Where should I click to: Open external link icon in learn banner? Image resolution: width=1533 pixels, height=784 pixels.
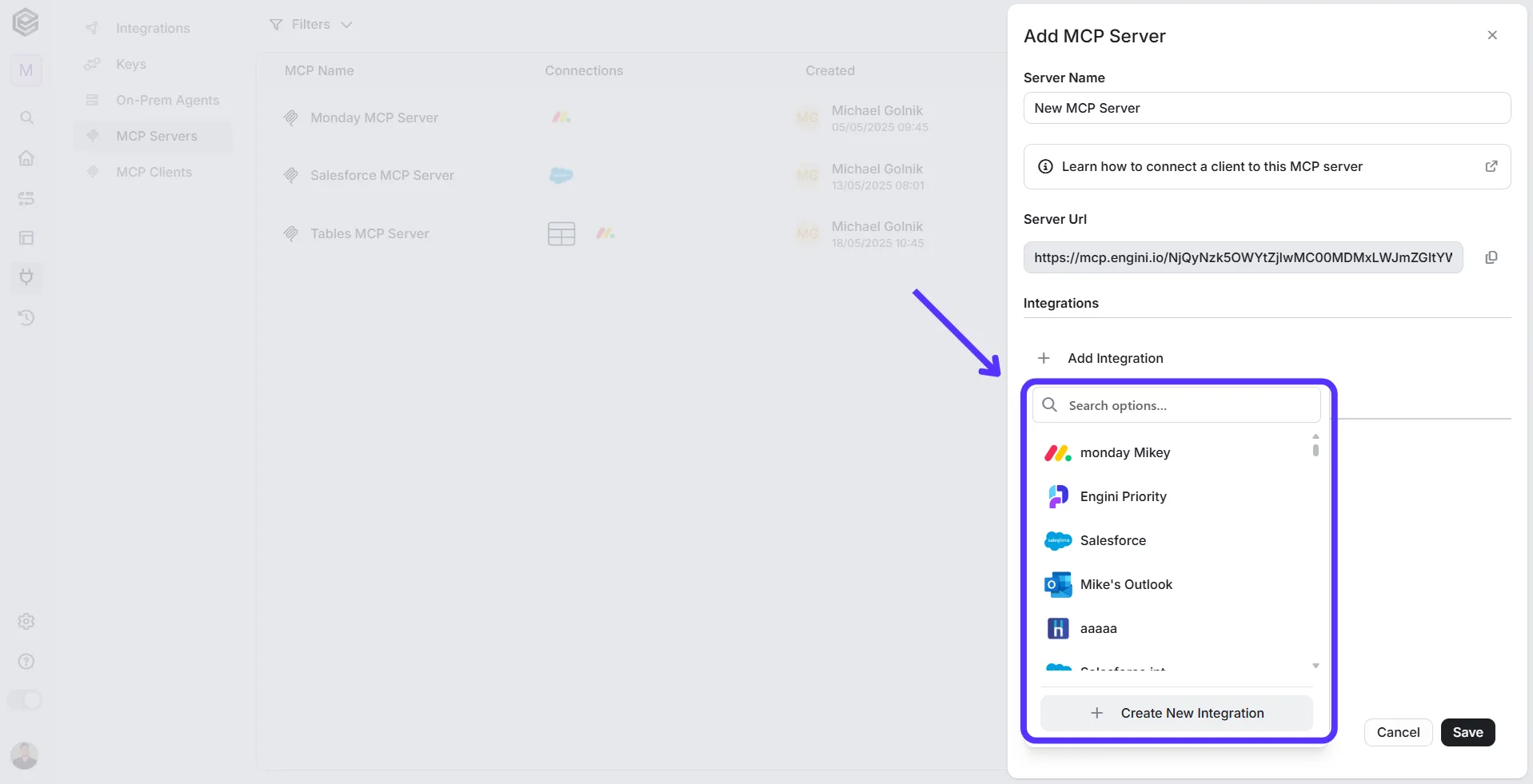pos(1491,166)
